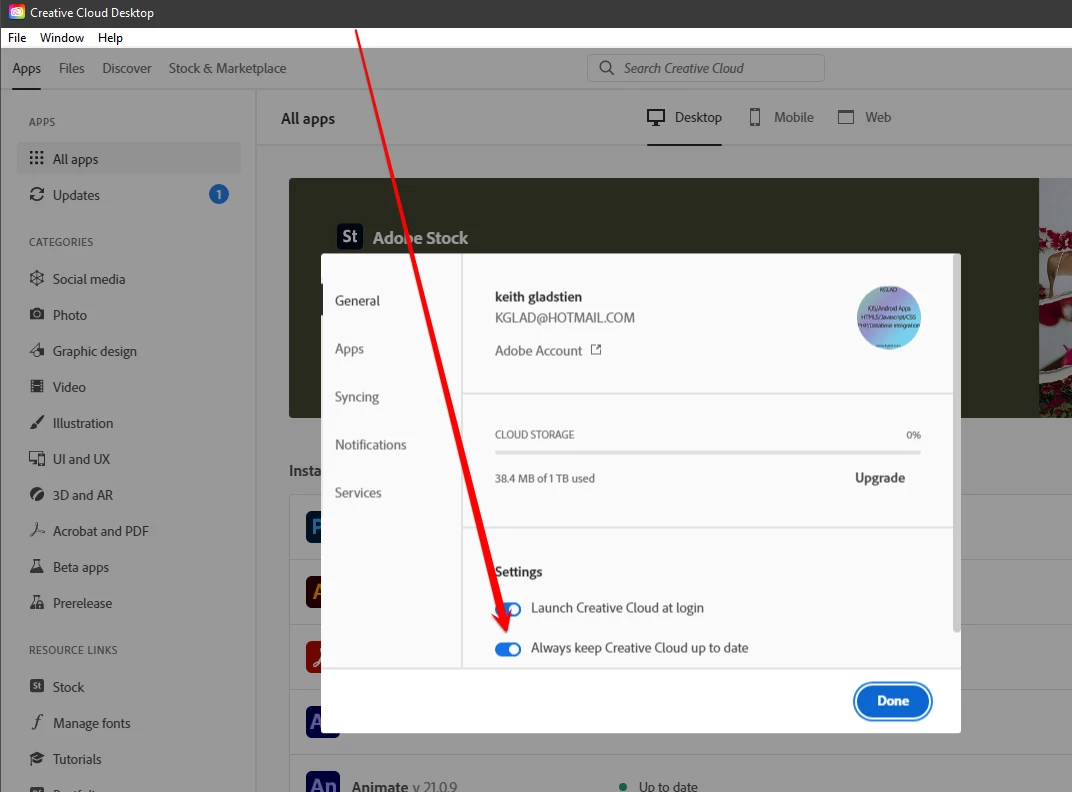Screen dimensions: 1072x792
Task: Click the Acrobat and PDF icon
Action: 37,530
